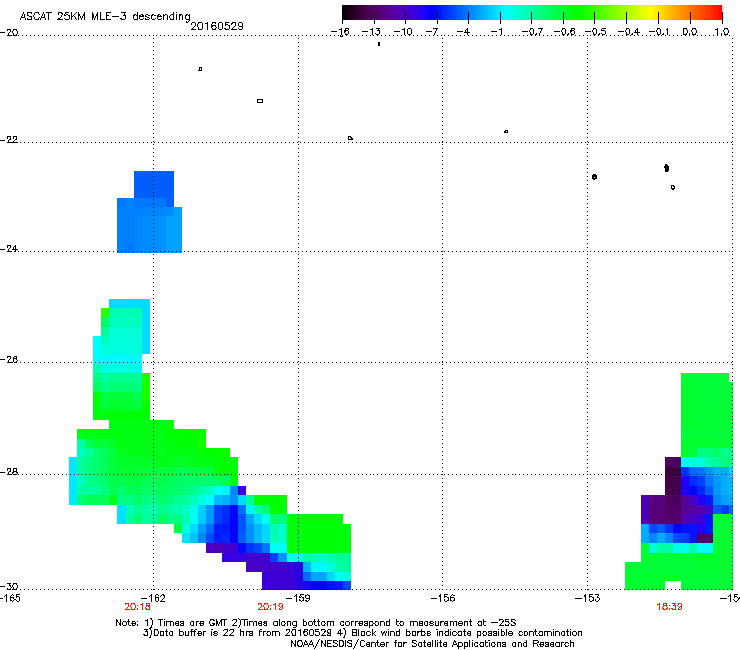
Task: Pick the black end of the colorbar
Action: [347, 13]
